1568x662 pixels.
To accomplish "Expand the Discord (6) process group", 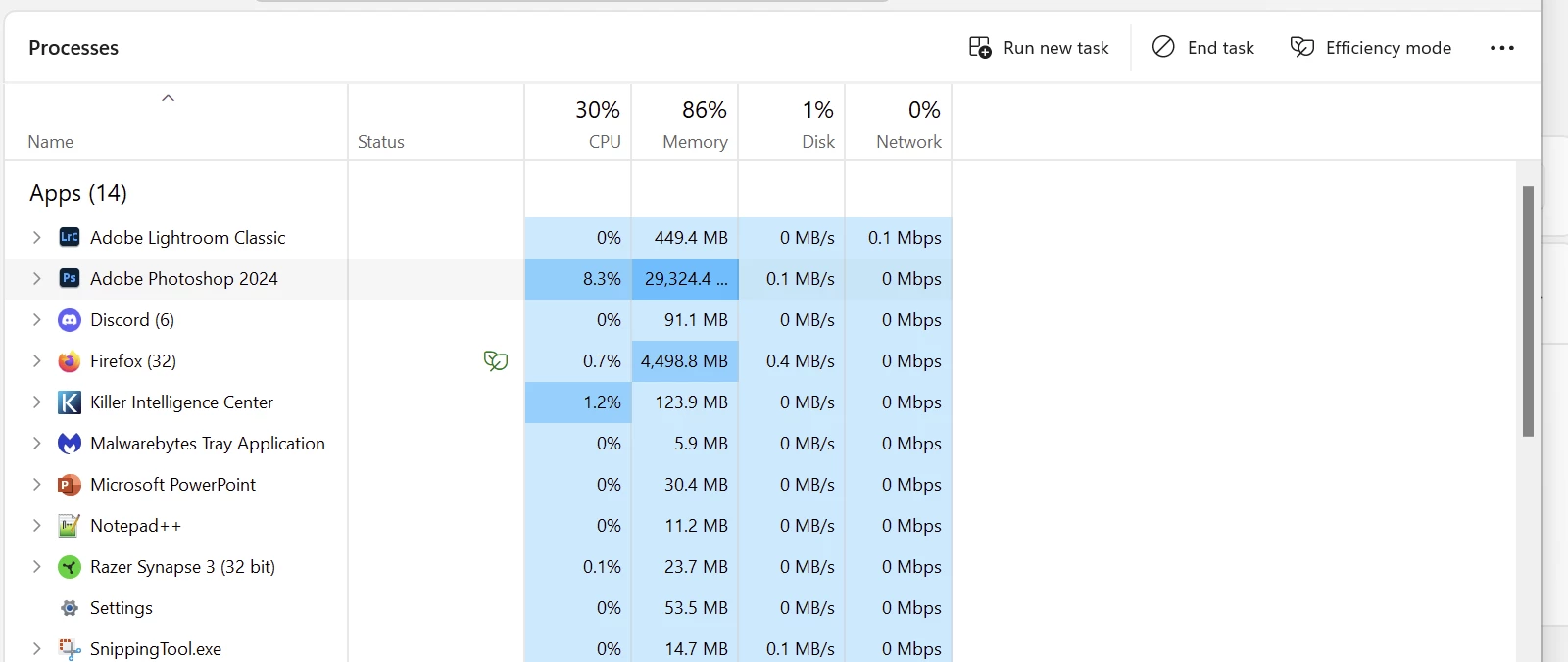I will (x=36, y=319).
